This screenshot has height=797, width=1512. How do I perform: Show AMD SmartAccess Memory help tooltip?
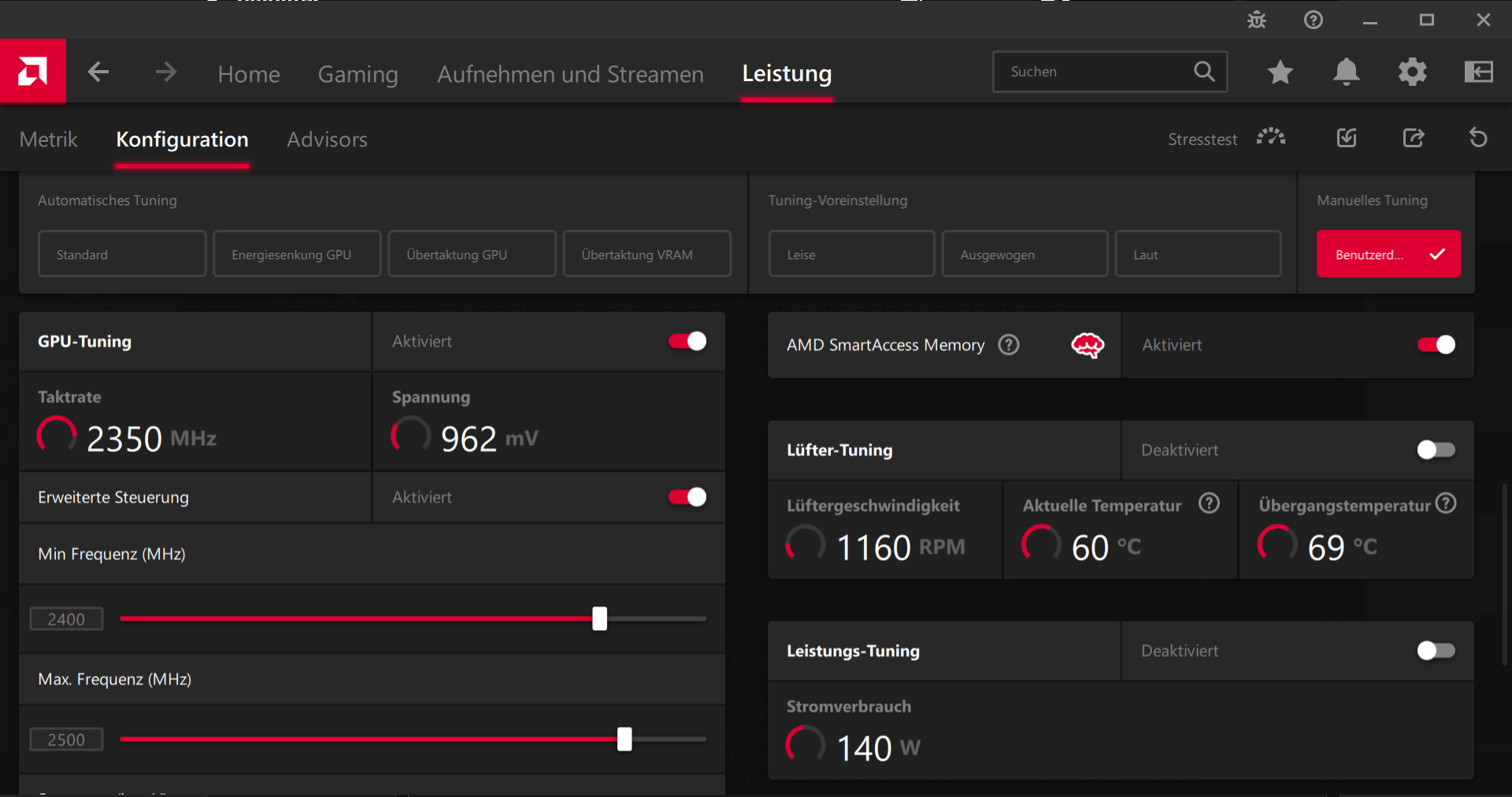pos(1009,345)
